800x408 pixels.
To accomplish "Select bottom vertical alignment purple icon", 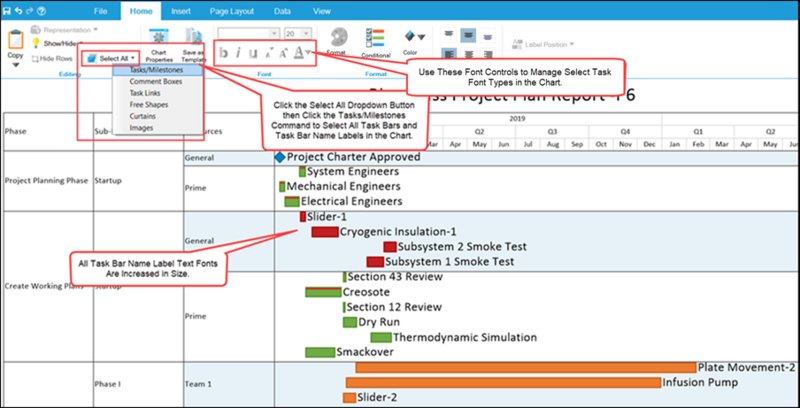I will click(x=488, y=35).
